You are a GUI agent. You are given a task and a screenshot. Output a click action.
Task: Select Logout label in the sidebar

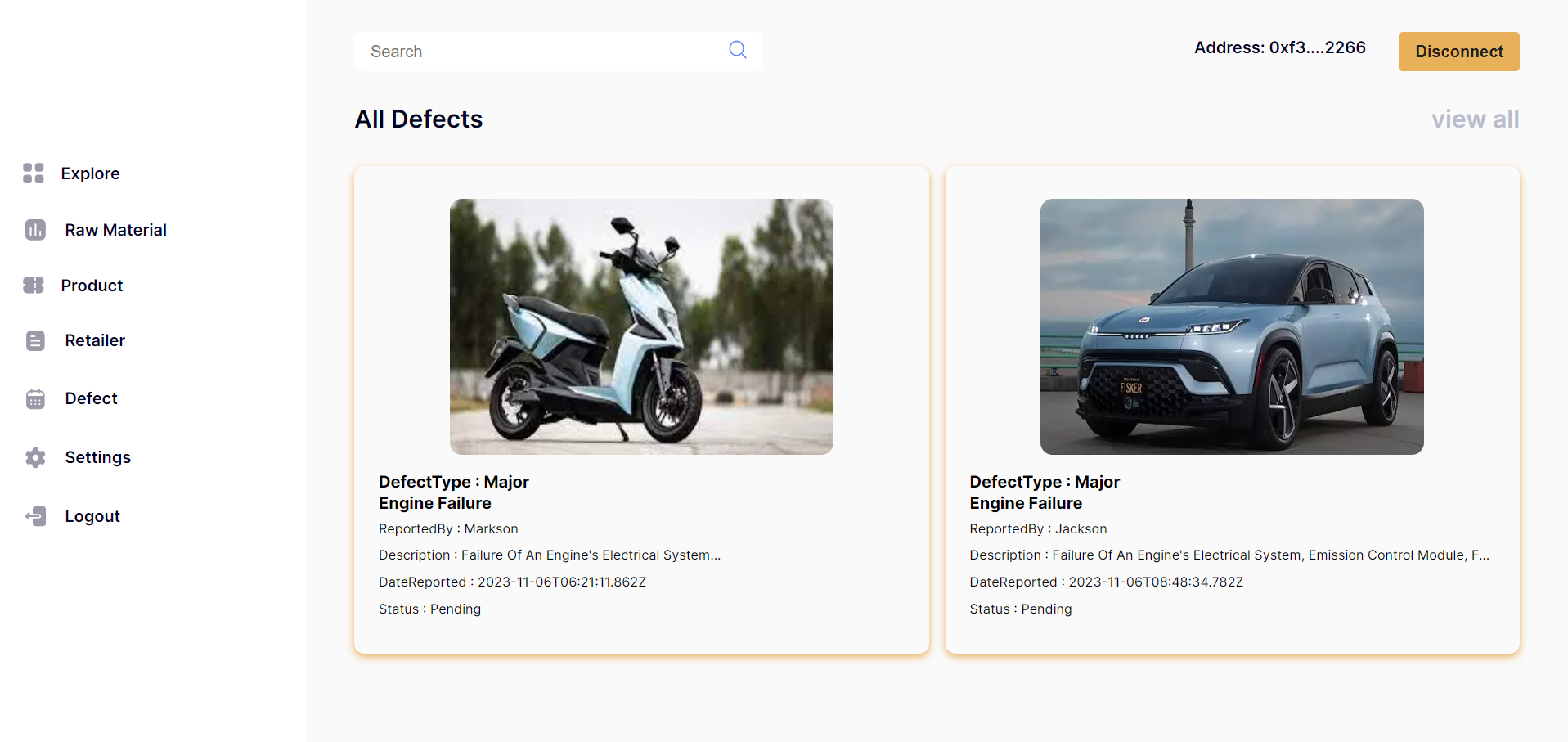pos(92,516)
